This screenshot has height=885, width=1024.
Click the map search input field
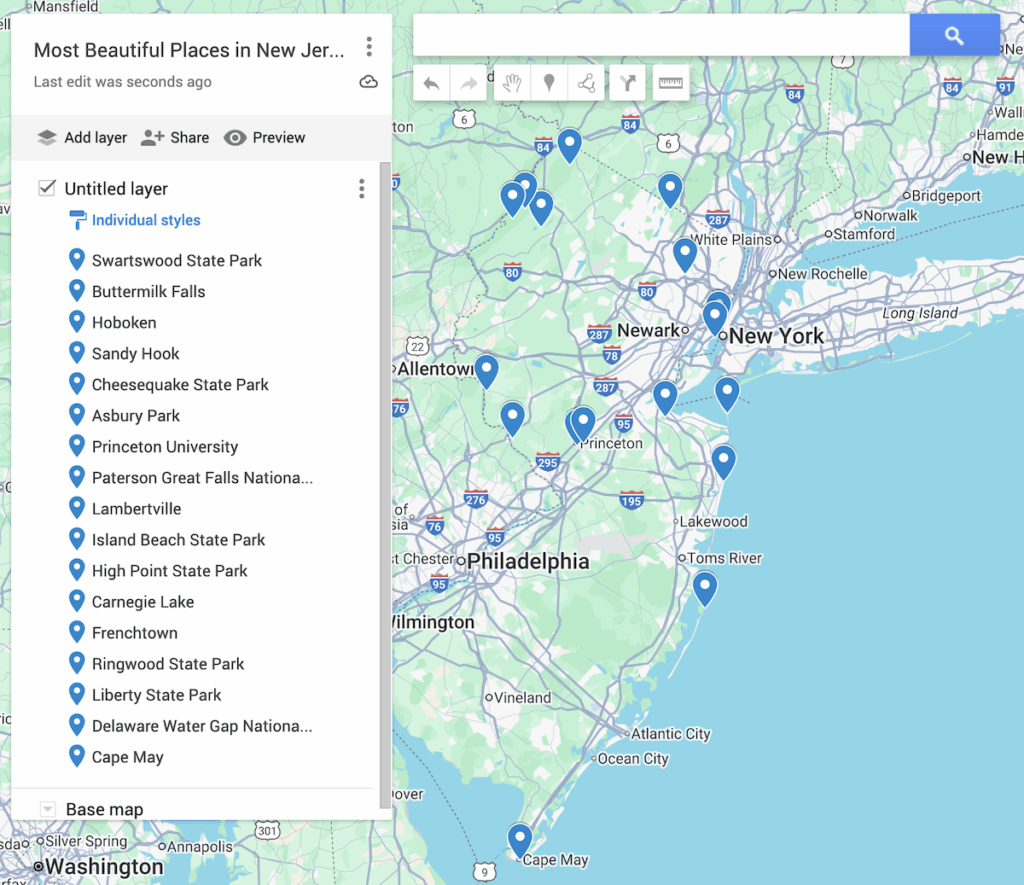pyautogui.click(x=661, y=35)
